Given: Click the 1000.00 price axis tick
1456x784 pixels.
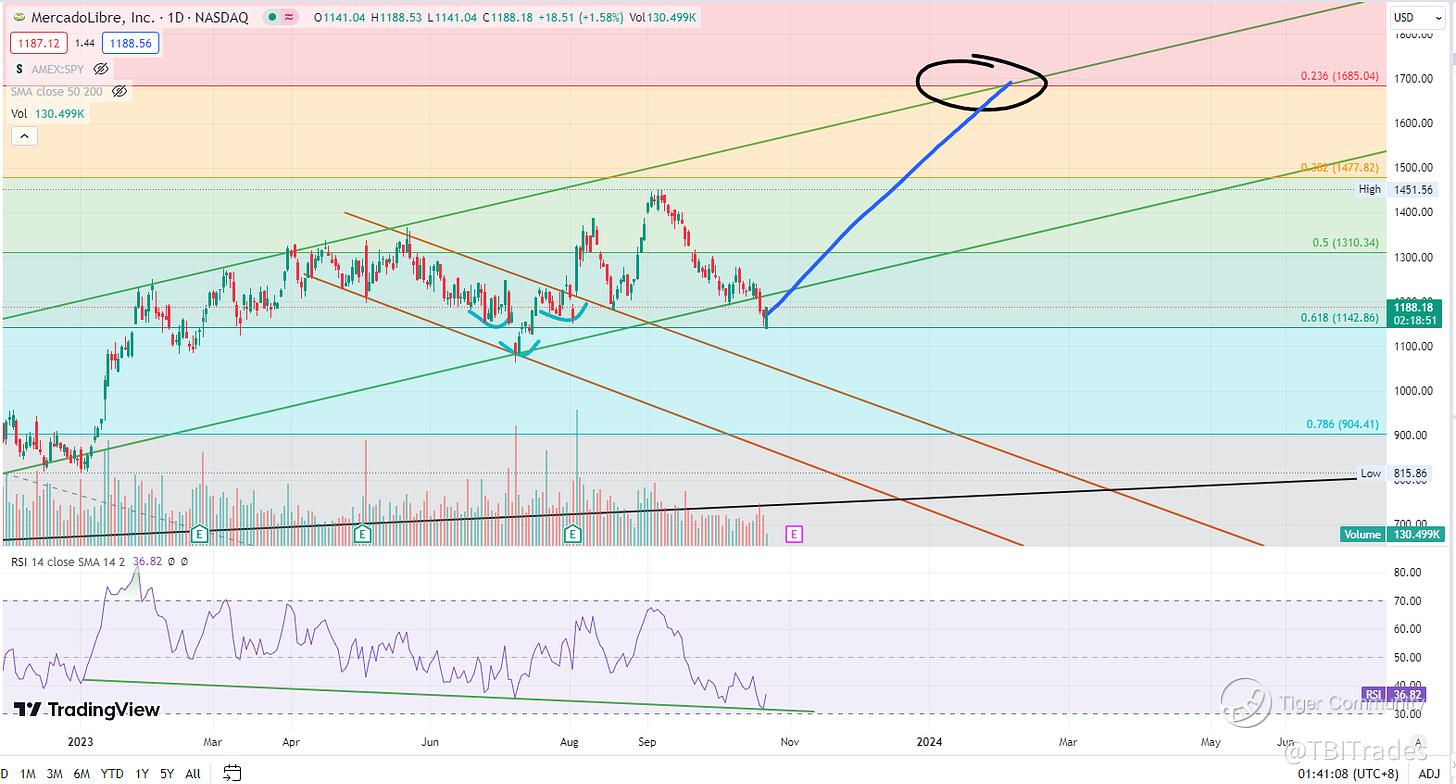Looking at the screenshot, I should tap(1413, 391).
